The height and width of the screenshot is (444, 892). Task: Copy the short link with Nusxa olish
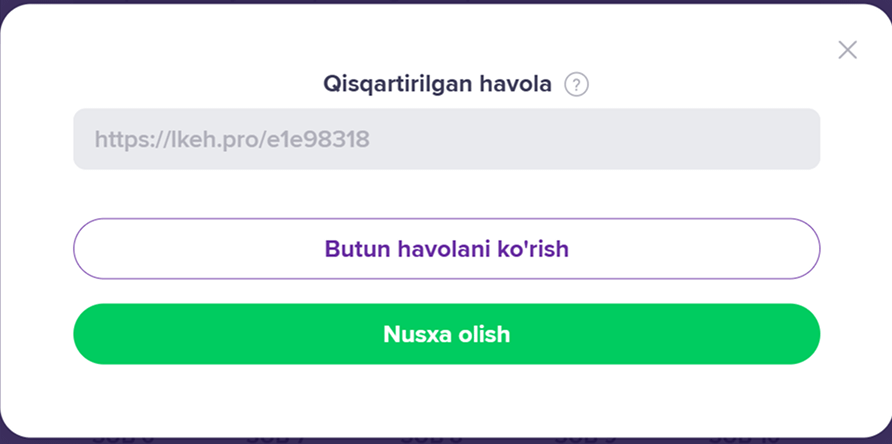(446, 334)
